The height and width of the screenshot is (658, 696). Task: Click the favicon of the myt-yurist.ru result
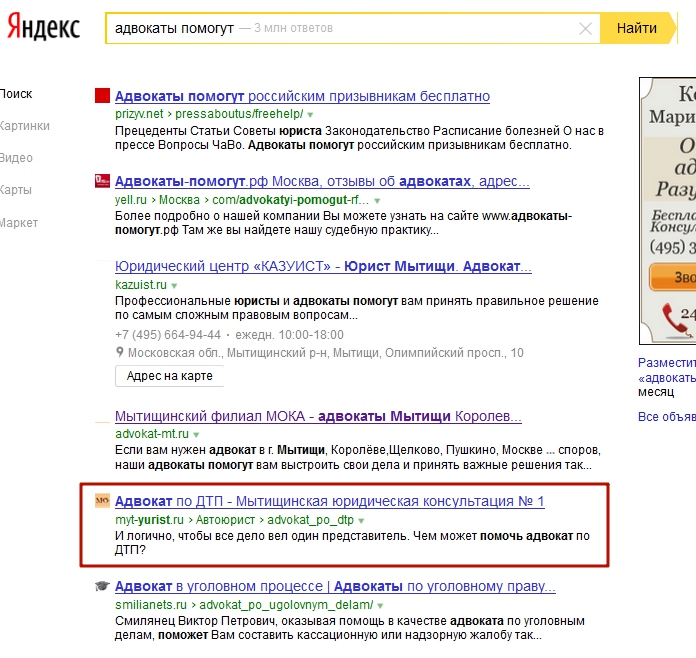(x=101, y=501)
